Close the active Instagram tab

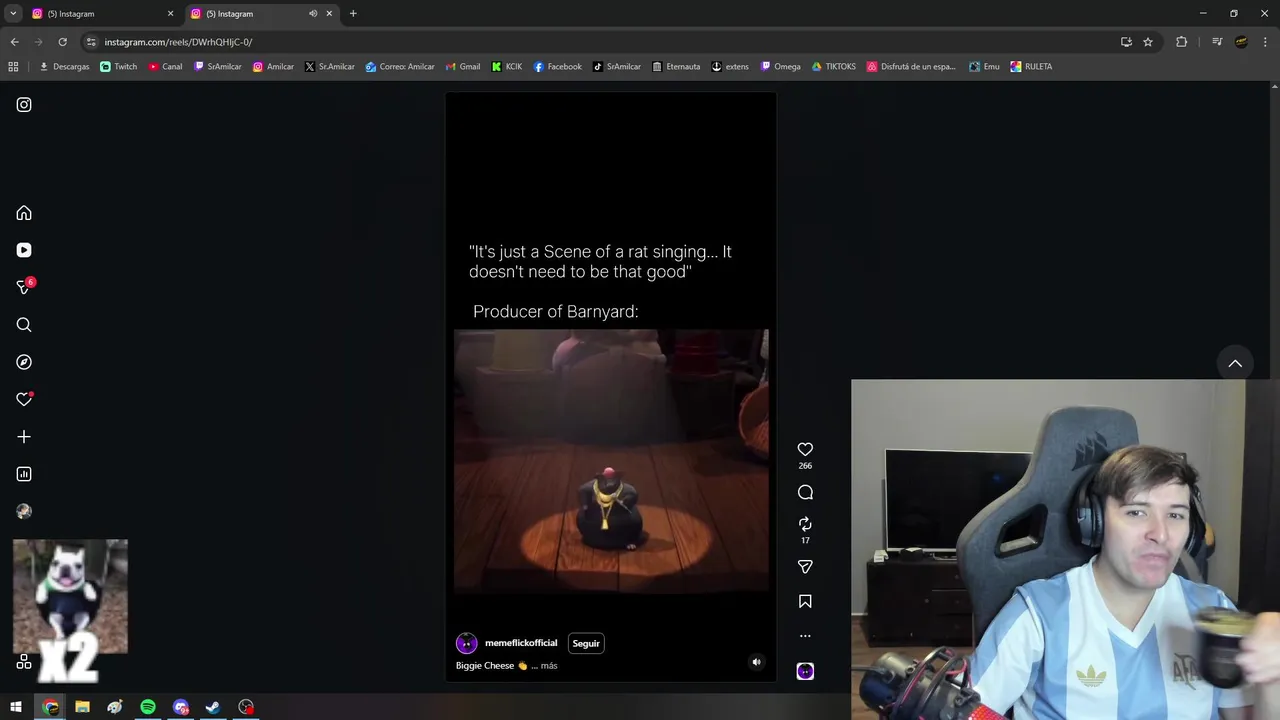click(329, 14)
